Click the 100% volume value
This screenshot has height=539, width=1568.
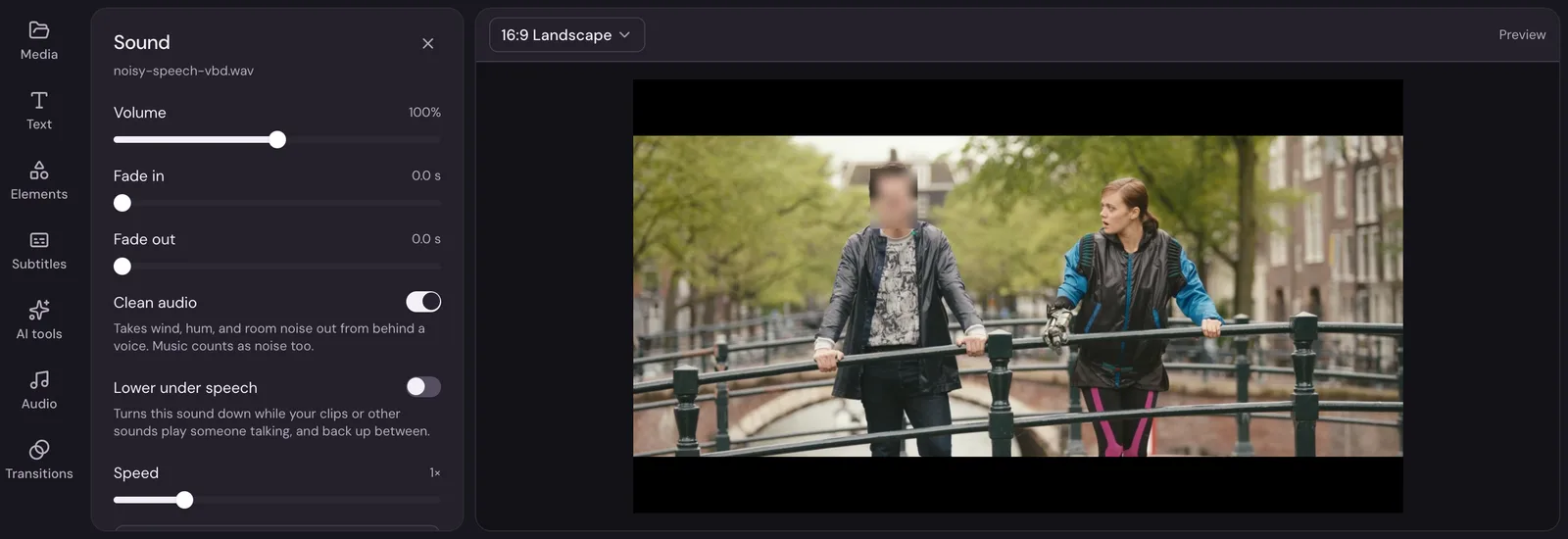coord(424,113)
